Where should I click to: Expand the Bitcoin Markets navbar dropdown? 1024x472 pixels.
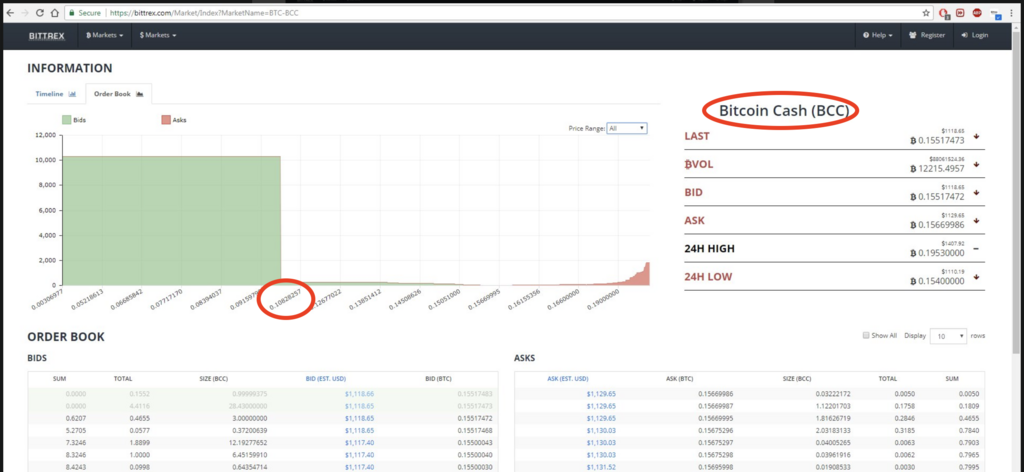point(104,35)
